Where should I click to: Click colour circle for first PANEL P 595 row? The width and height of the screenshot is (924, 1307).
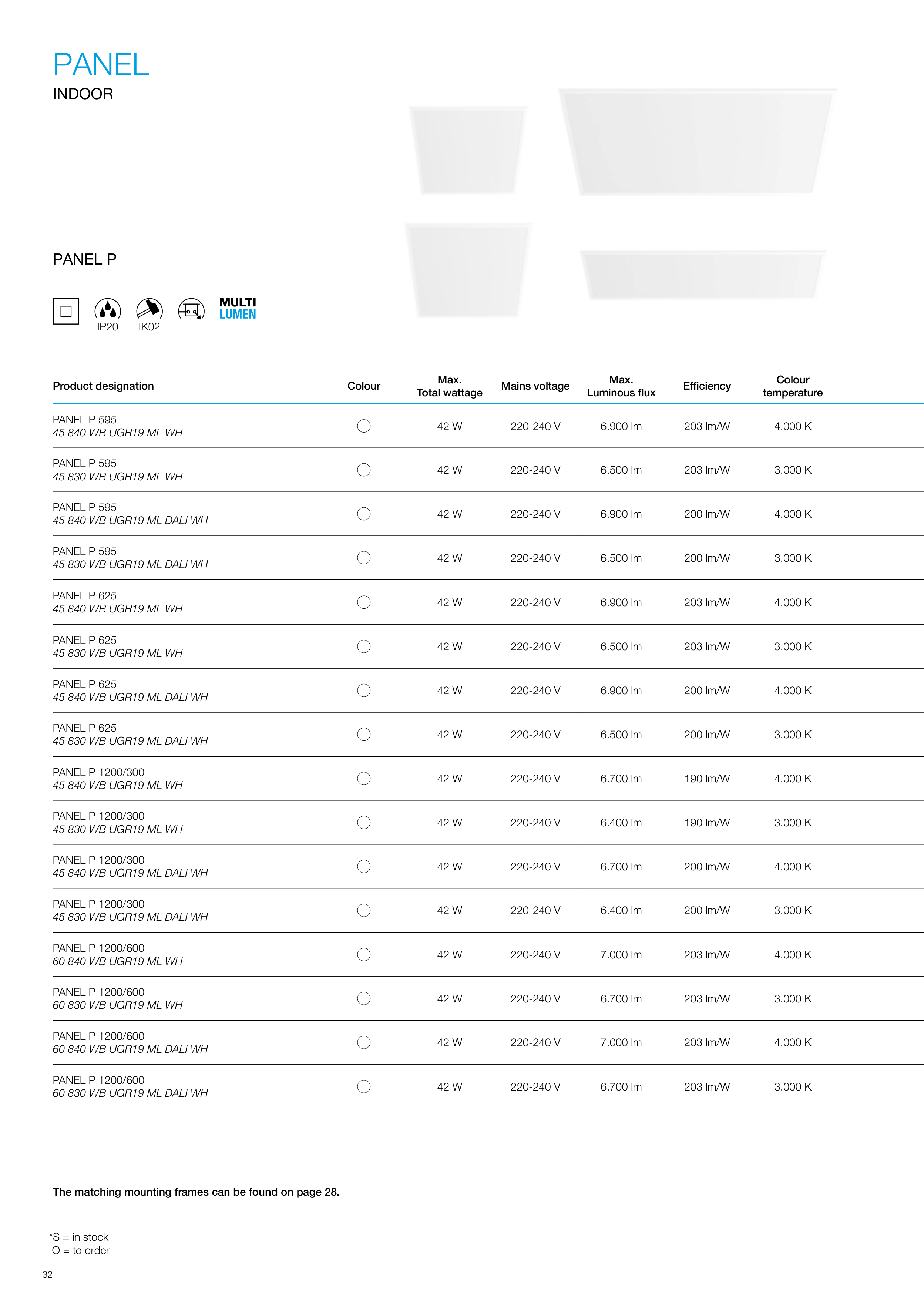pos(364,426)
